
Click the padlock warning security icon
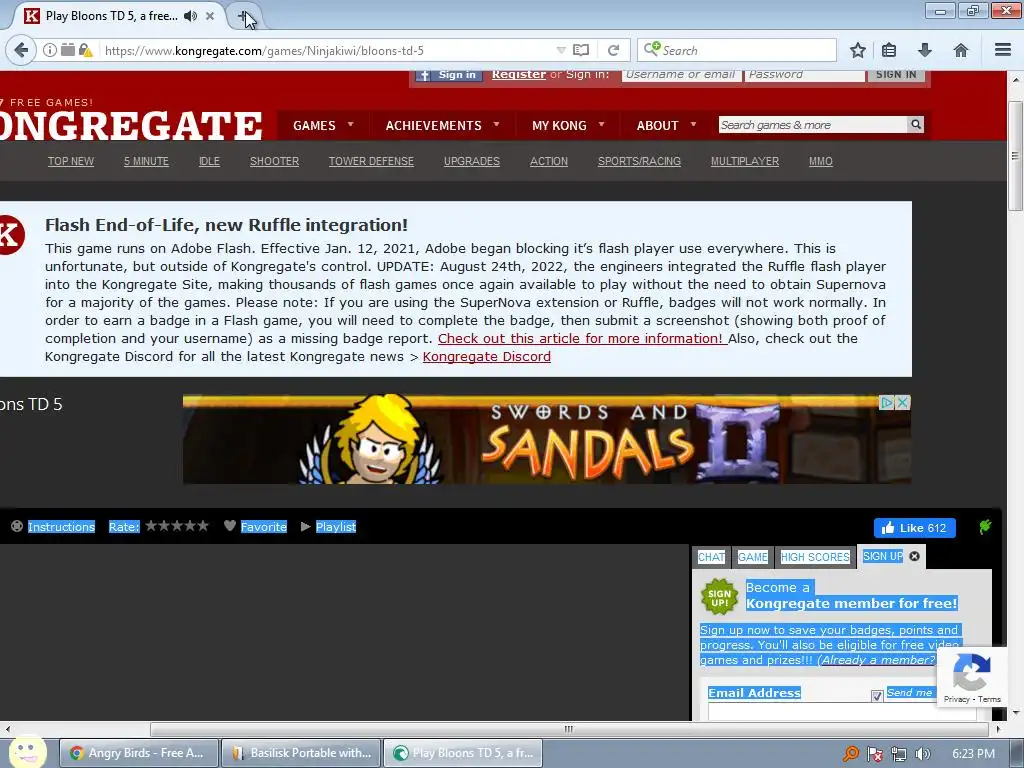[86, 50]
